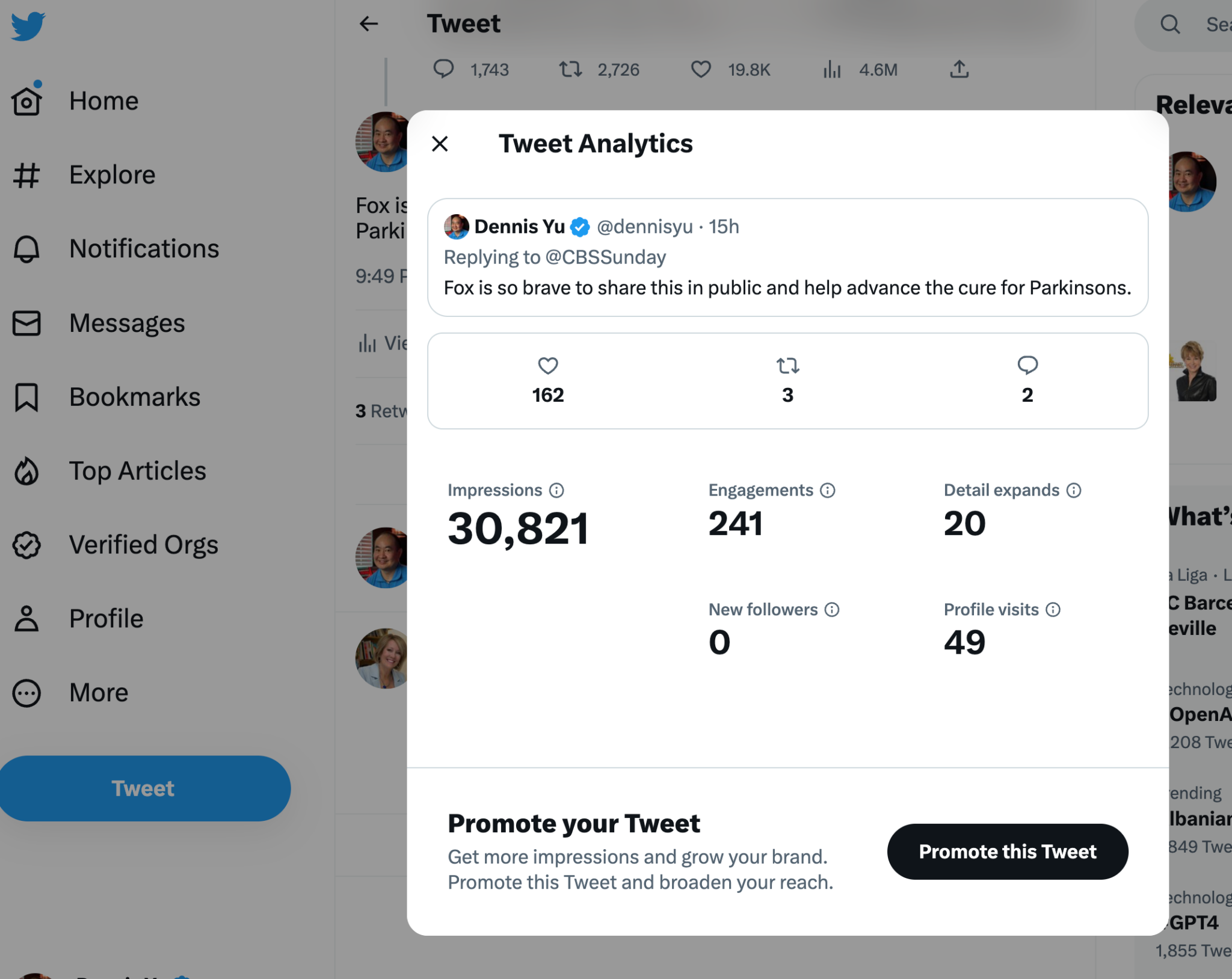The image size is (1232, 979).
Task: Click the back arrow on the Tweet page
Action: coord(369,23)
